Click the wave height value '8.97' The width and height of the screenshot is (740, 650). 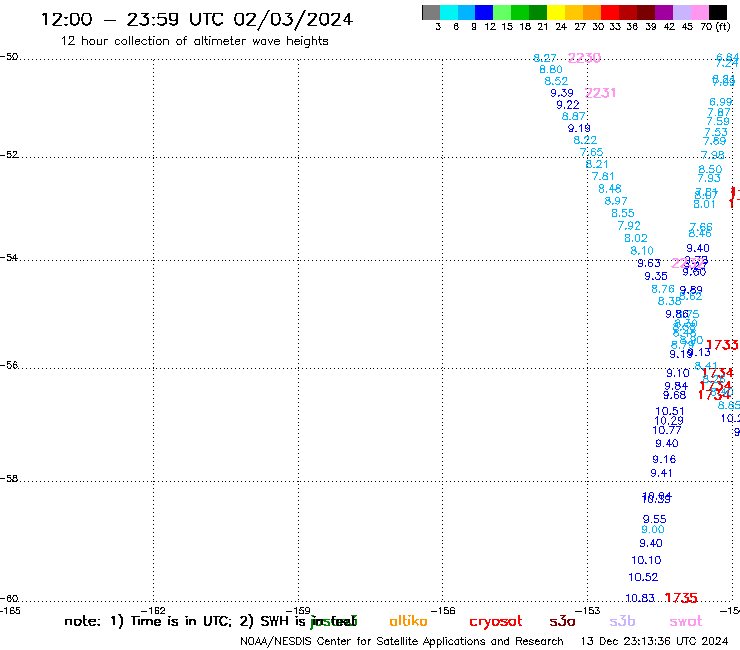[616, 201]
